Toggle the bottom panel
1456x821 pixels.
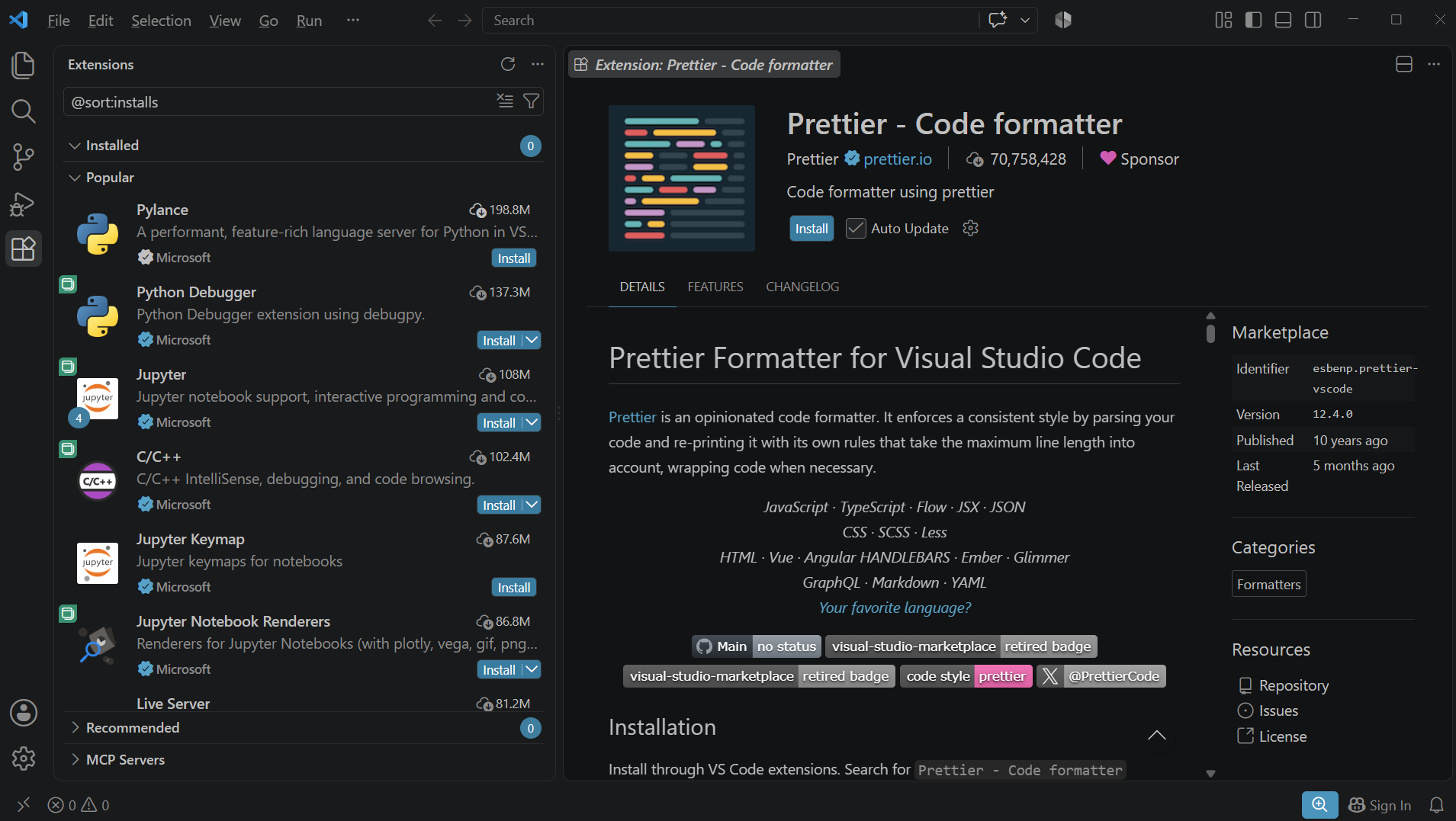point(1283,21)
